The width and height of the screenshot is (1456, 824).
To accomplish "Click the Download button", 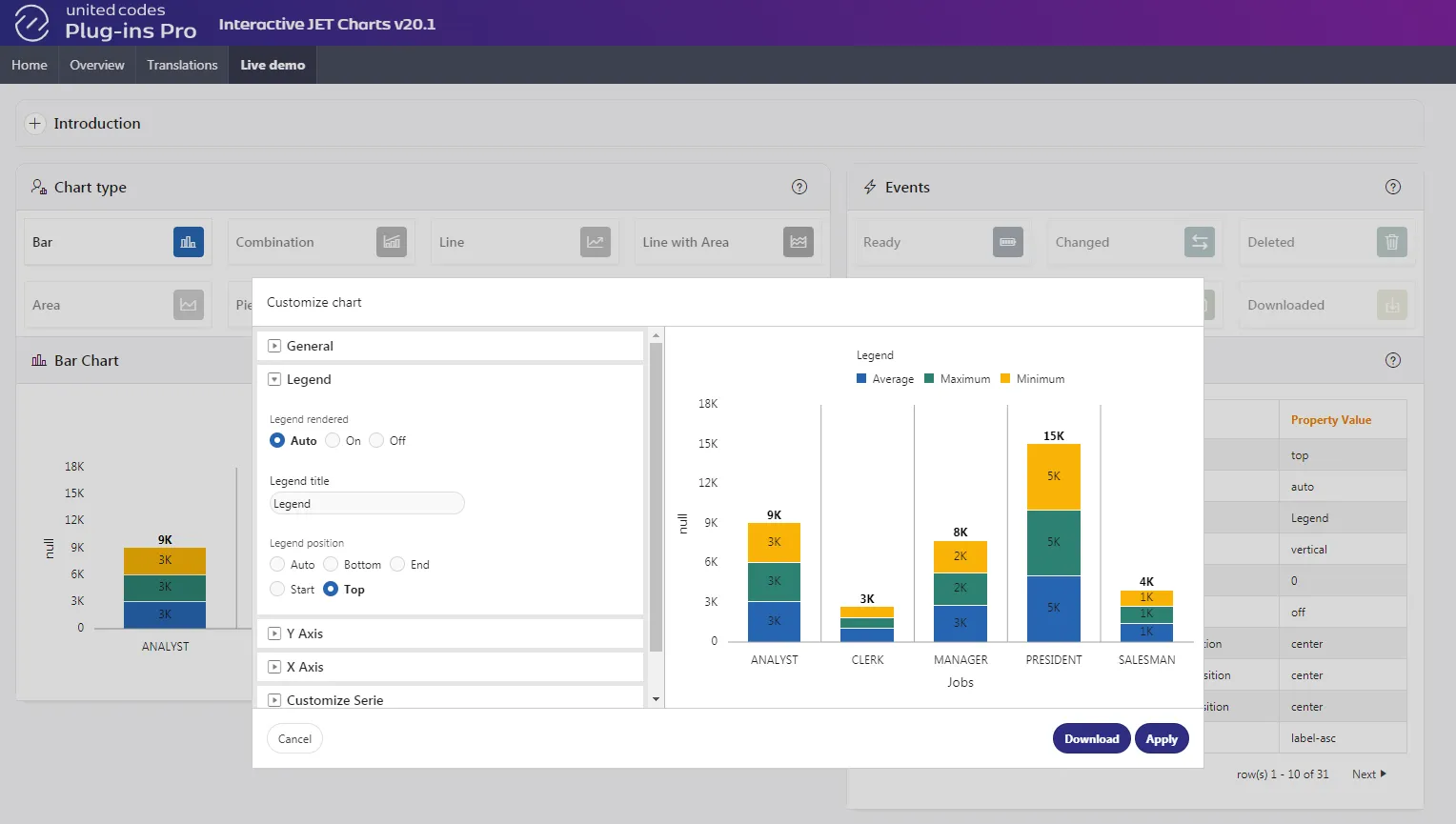I will 1092,738.
